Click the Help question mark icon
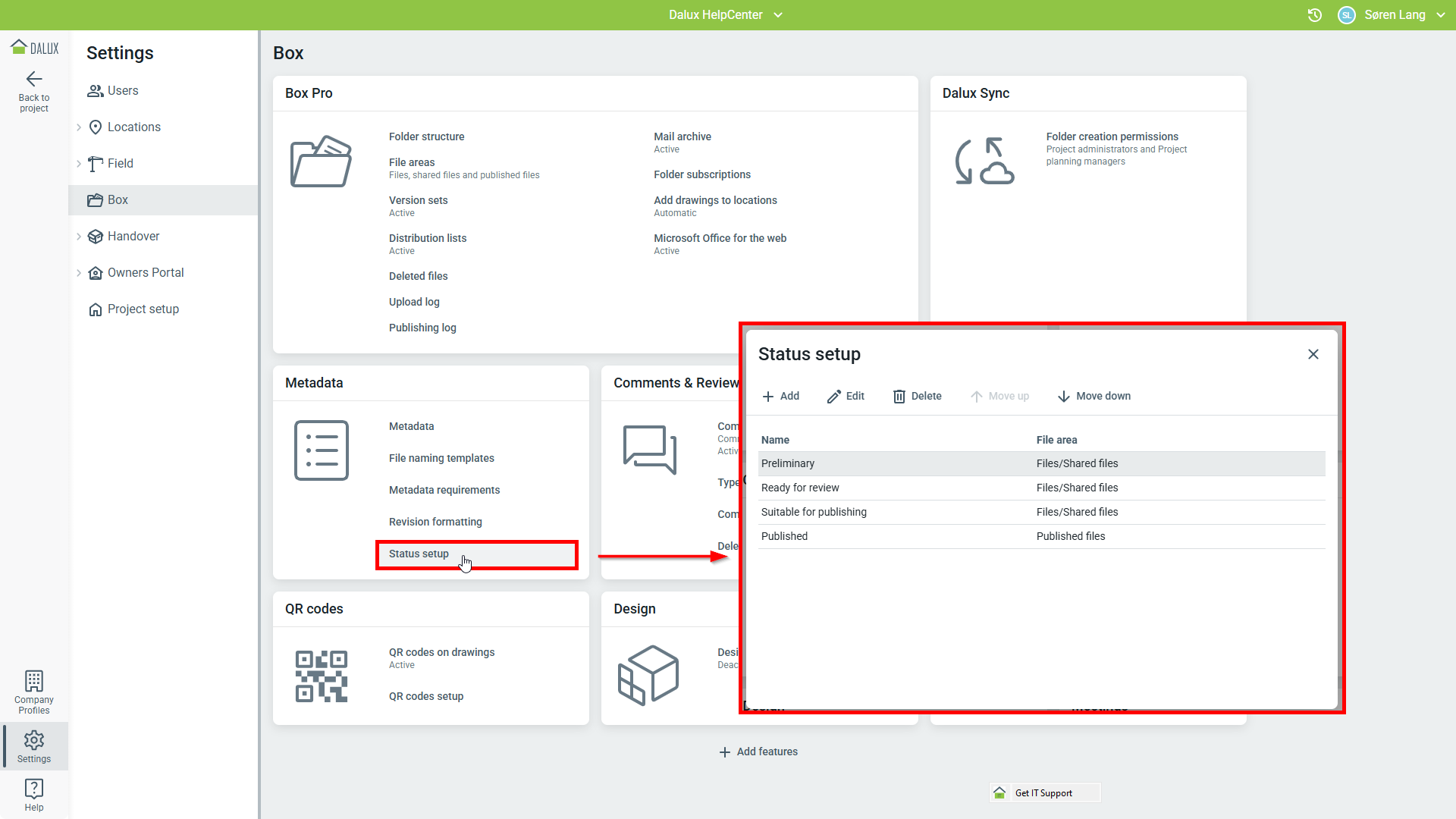This screenshot has width=1456, height=819. pyautogui.click(x=34, y=789)
